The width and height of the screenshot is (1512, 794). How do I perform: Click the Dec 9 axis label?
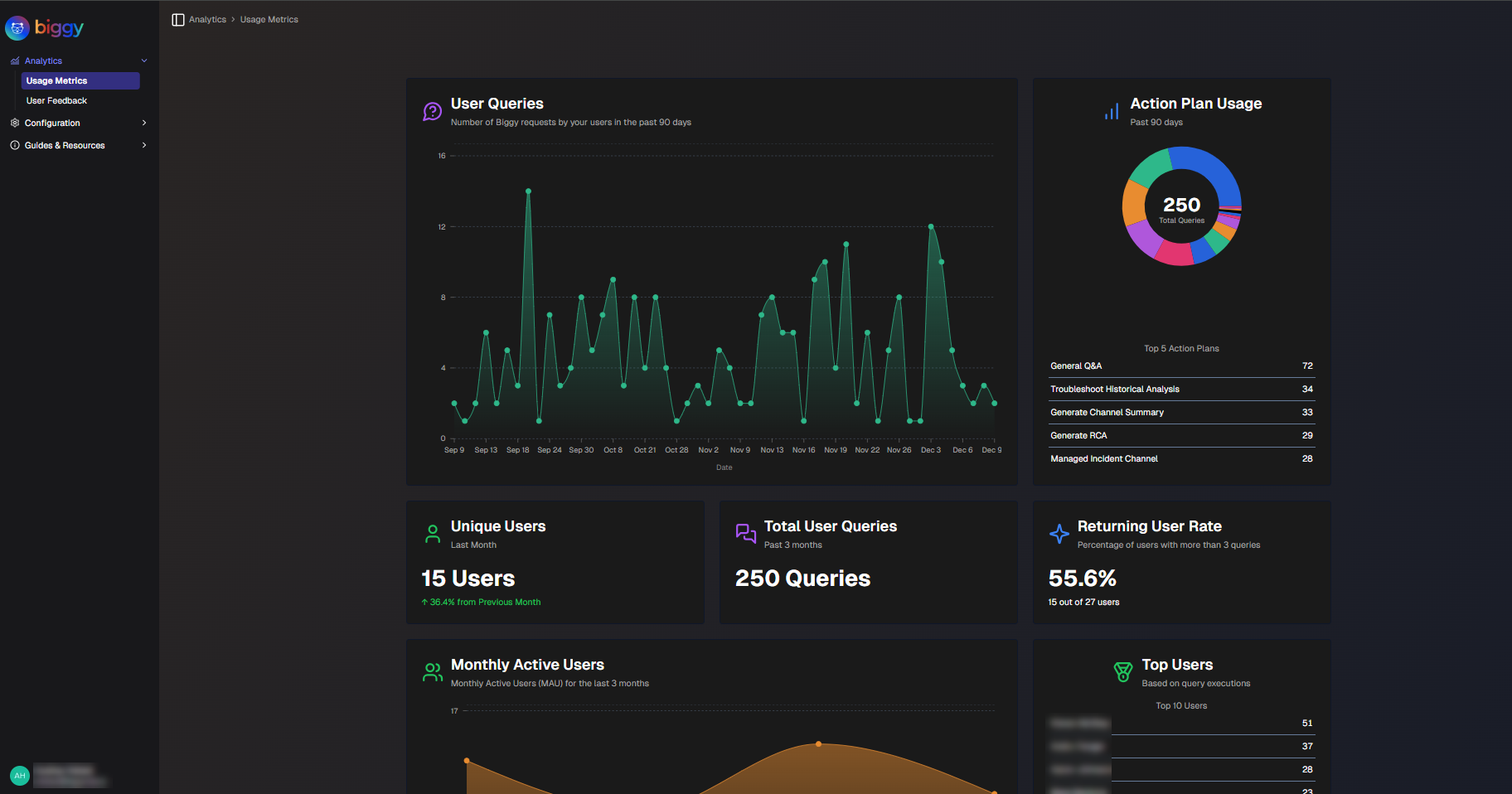(991, 450)
